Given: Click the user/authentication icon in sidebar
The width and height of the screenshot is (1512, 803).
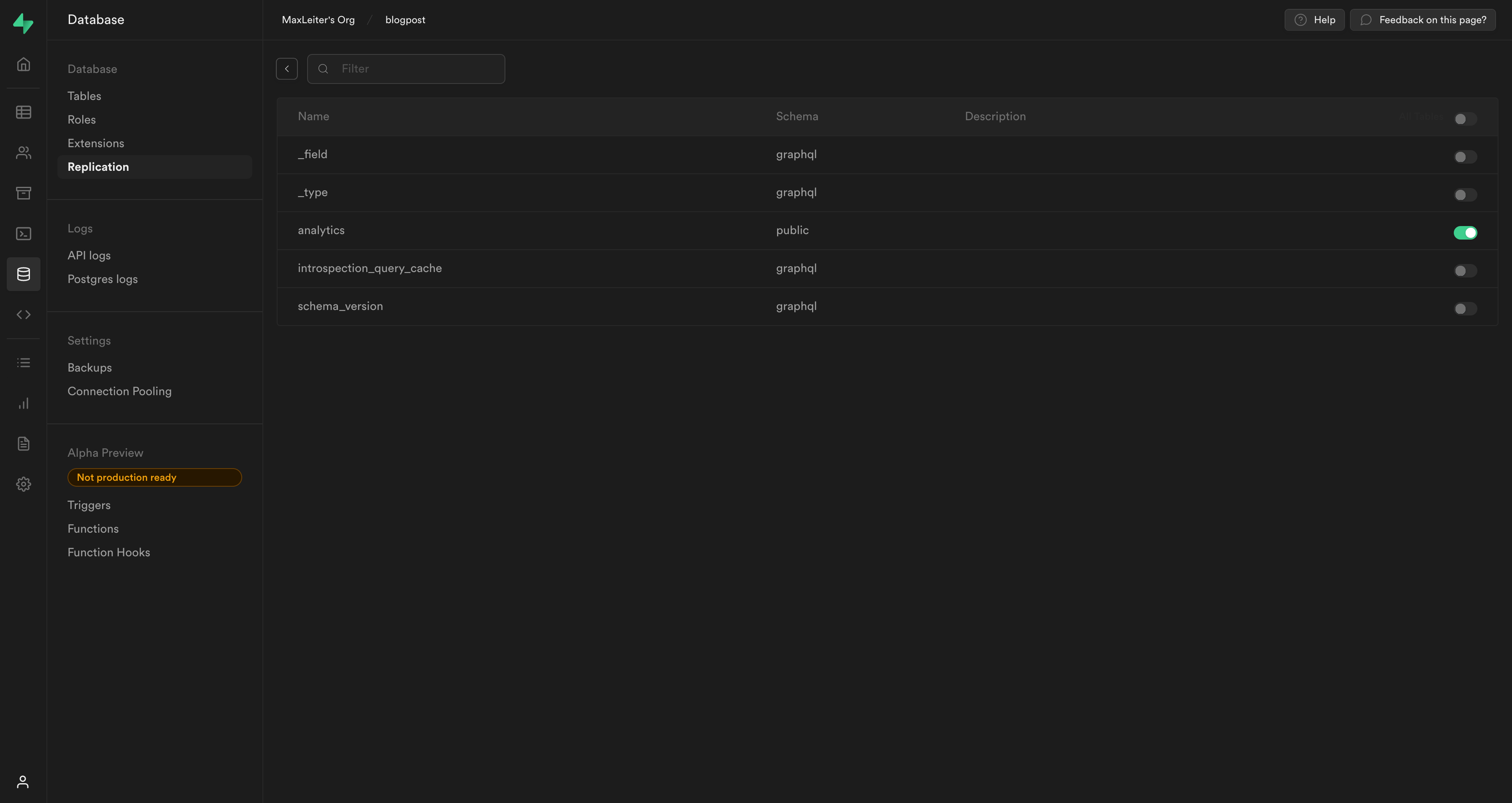Looking at the screenshot, I should tap(24, 152).
